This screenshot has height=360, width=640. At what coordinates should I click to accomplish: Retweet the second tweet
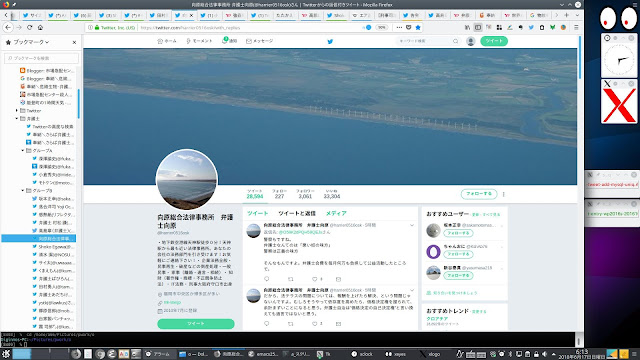point(291,324)
